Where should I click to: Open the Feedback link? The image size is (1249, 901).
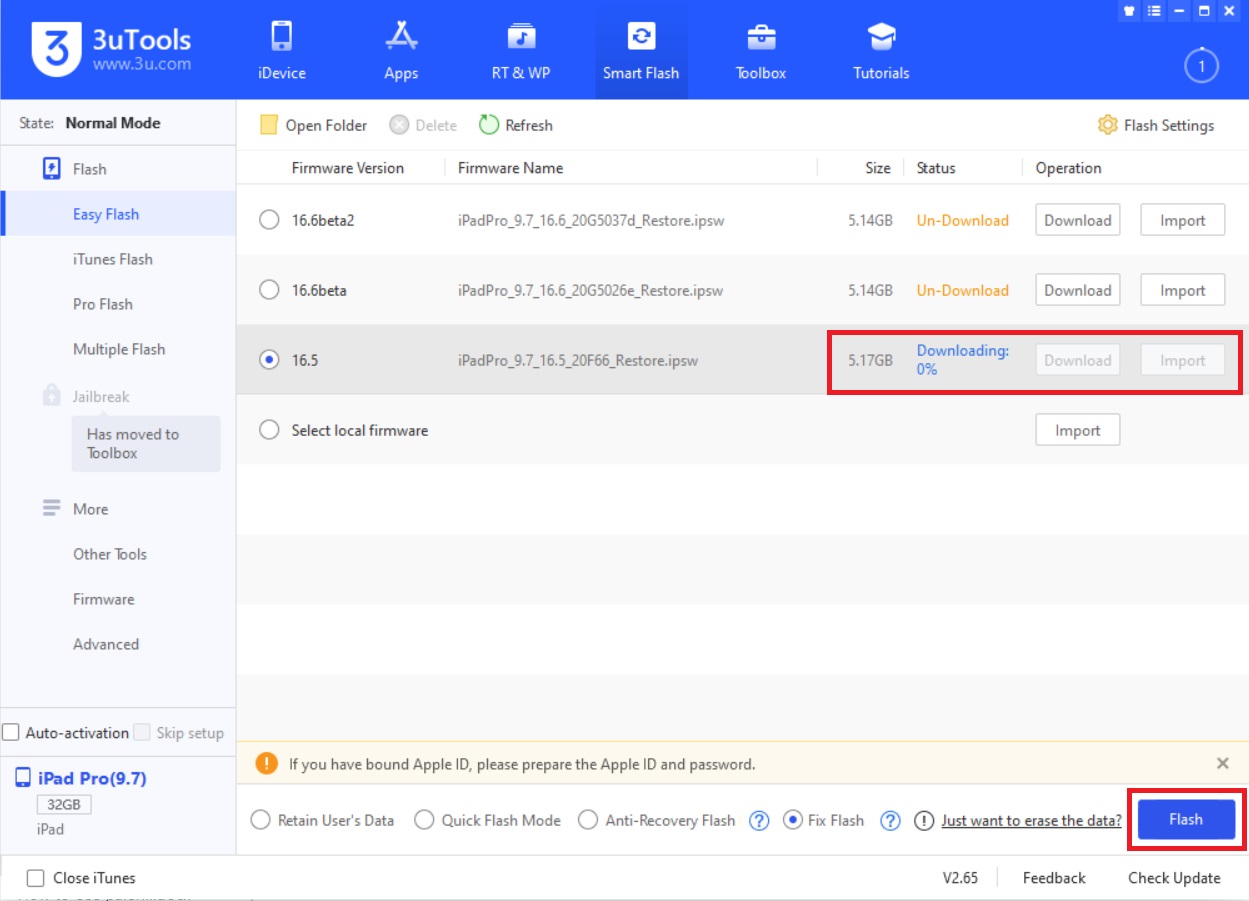pos(1054,878)
